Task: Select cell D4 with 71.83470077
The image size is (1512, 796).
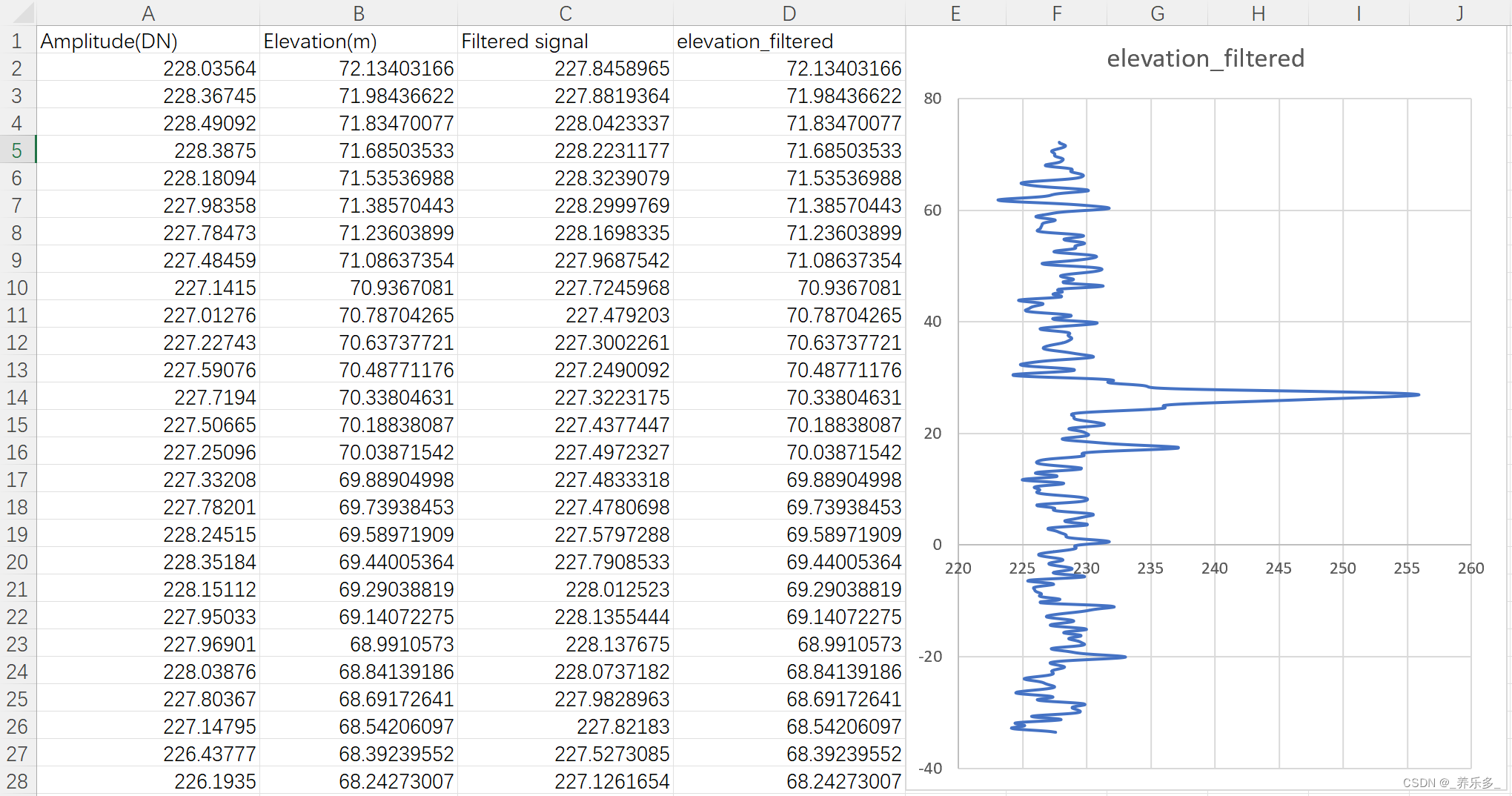Action: [x=789, y=123]
